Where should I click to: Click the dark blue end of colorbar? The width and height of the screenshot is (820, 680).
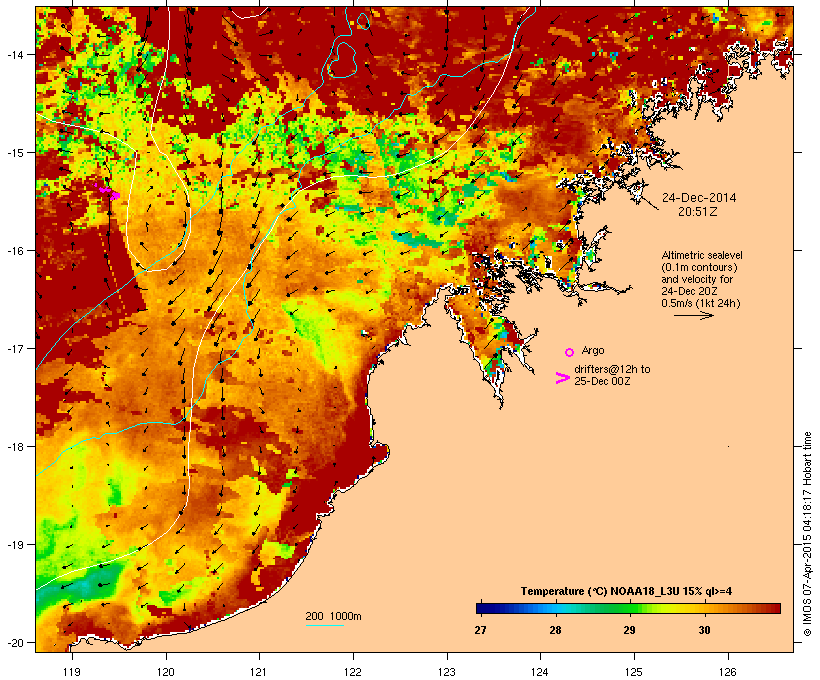(x=484, y=608)
